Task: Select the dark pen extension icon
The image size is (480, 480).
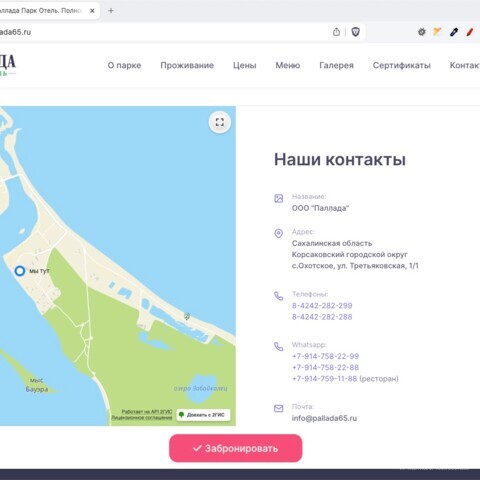Action: [454, 32]
